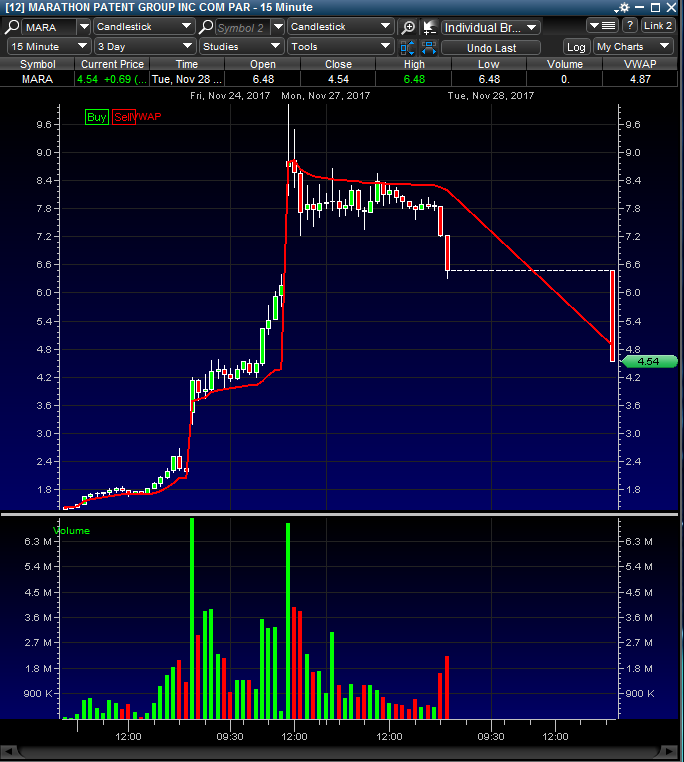Screen dimensions: 684x762
Task: Click the MARA cell in data row
Action: pos(37,79)
